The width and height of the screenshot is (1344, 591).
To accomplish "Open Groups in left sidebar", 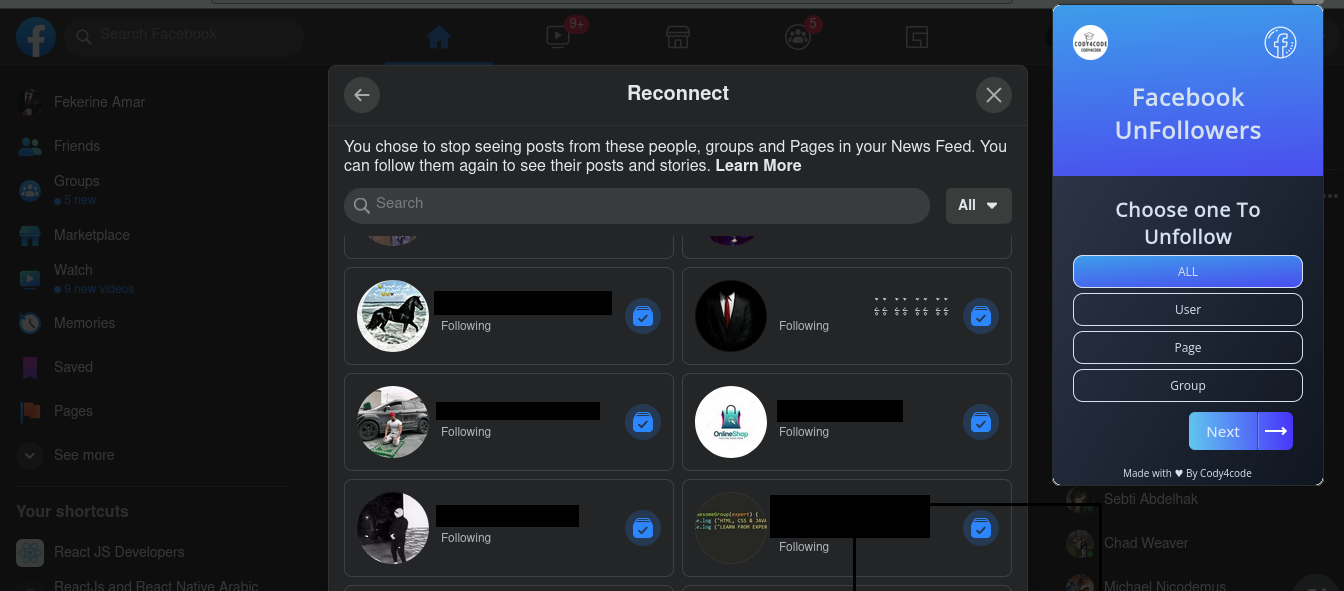I will point(152,190).
